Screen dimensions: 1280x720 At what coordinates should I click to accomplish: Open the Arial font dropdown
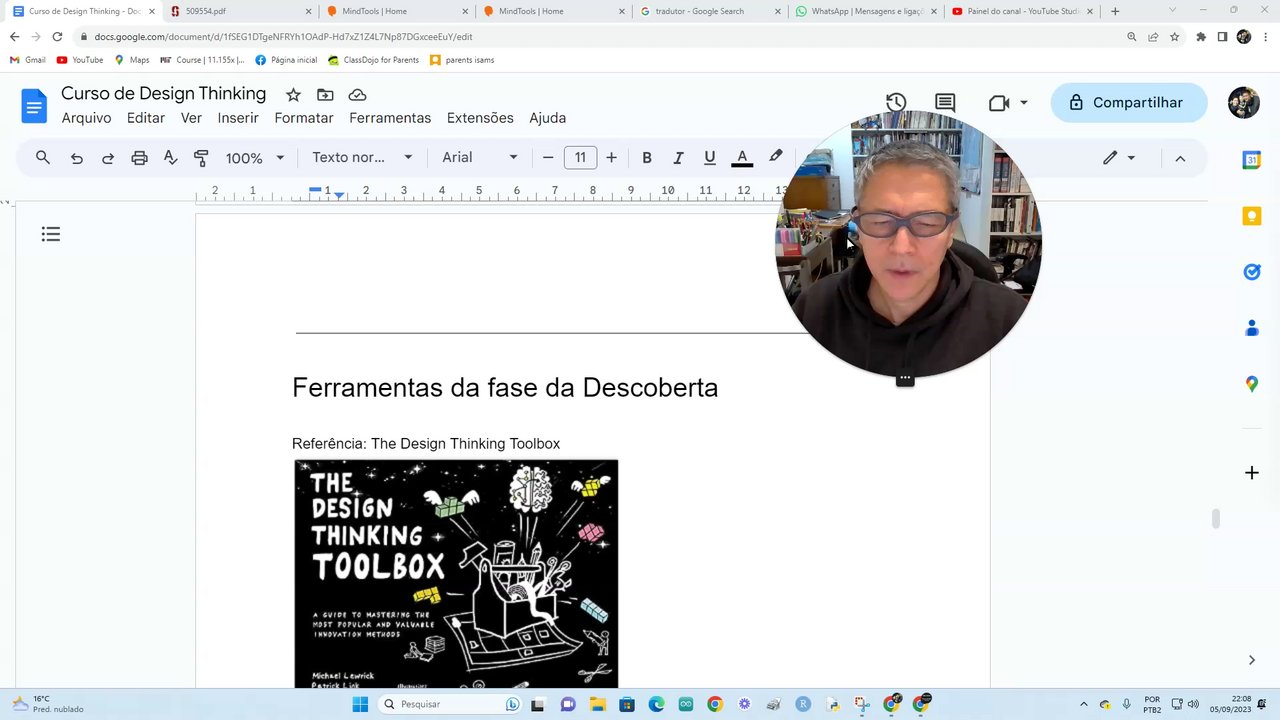pos(480,158)
